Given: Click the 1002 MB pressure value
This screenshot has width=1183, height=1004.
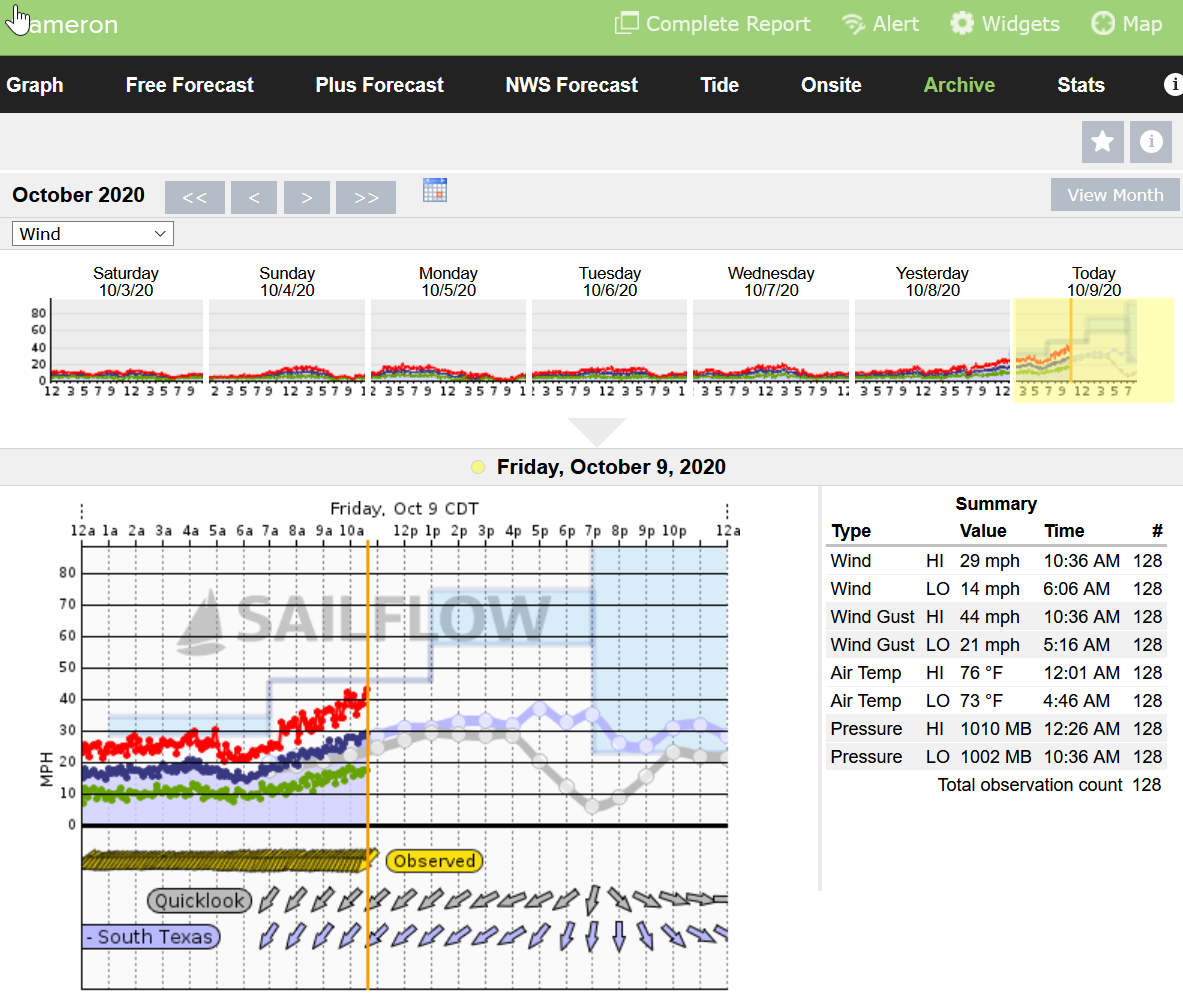Looking at the screenshot, I should click(995, 757).
